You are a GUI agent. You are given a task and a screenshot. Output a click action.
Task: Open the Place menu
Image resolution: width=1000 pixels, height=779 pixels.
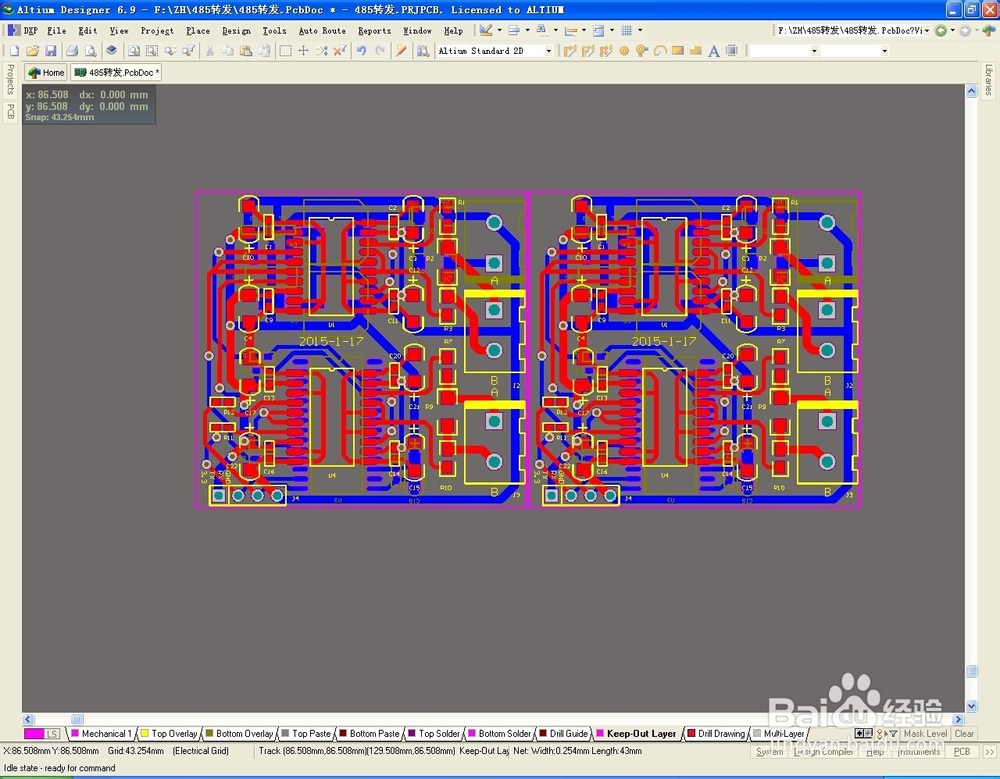pyautogui.click(x=198, y=30)
